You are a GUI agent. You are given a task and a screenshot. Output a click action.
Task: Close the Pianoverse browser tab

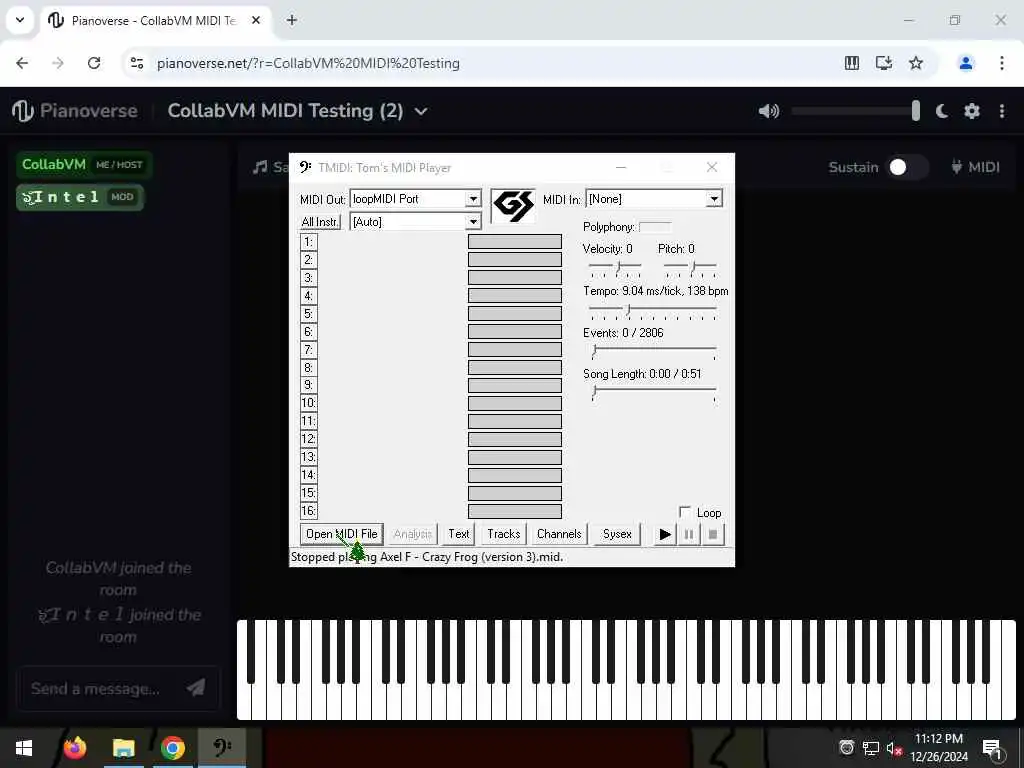pyautogui.click(x=256, y=20)
